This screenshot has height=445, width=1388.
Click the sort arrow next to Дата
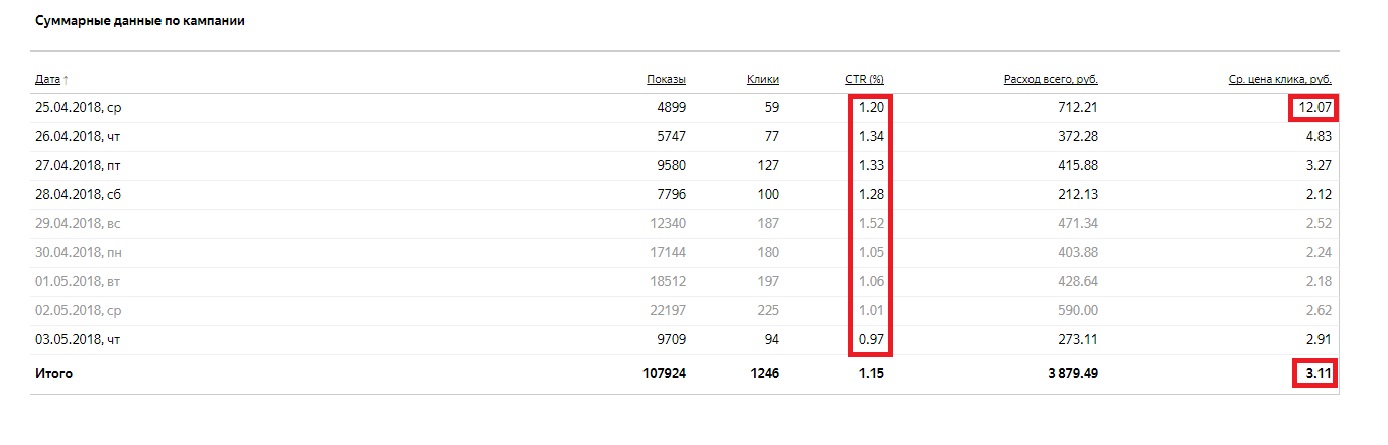[66, 80]
